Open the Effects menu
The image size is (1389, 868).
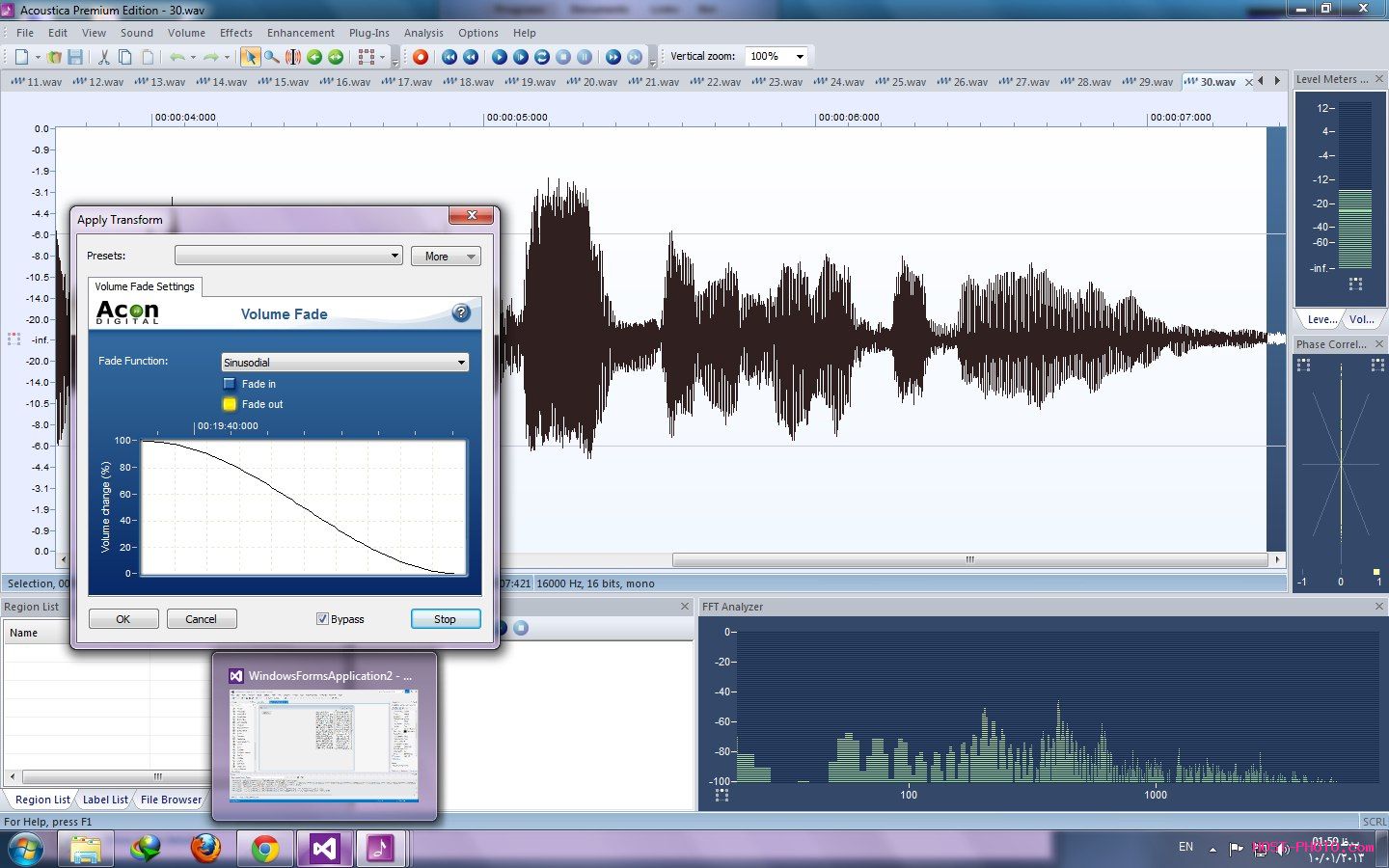pyautogui.click(x=236, y=33)
